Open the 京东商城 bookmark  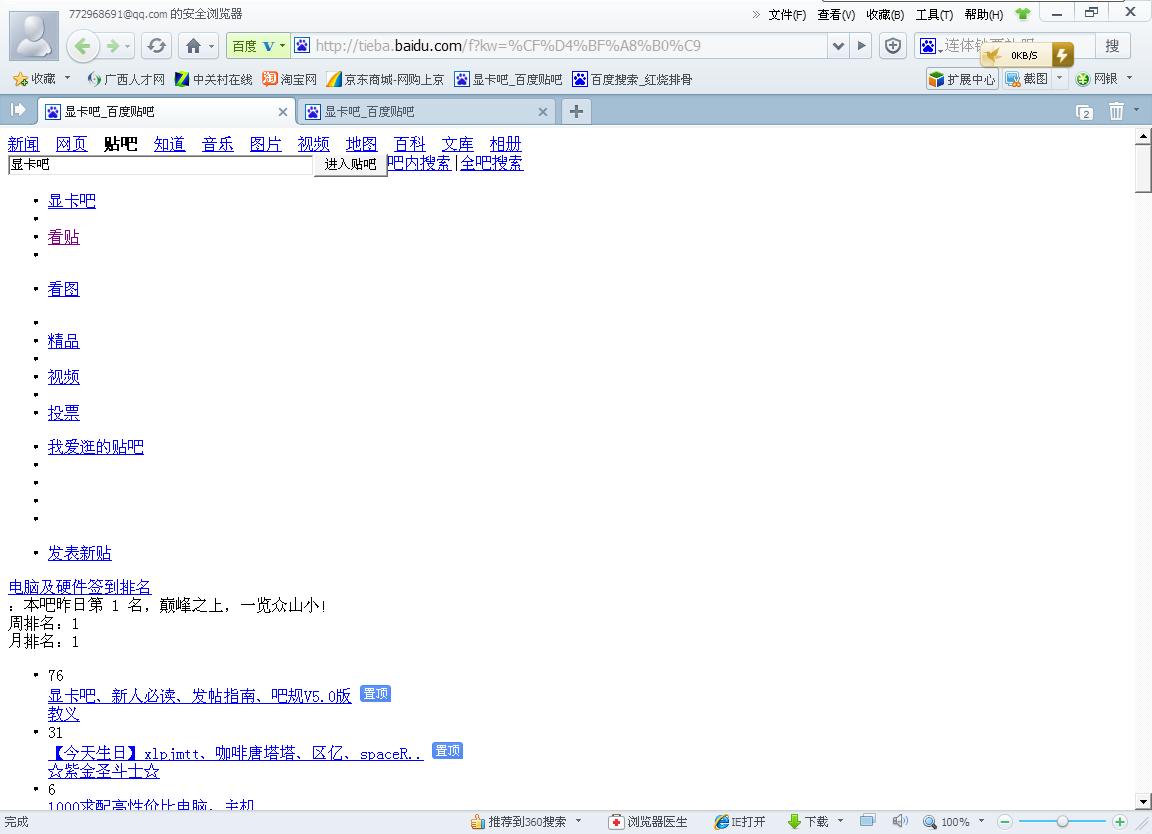(x=385, y=79)
